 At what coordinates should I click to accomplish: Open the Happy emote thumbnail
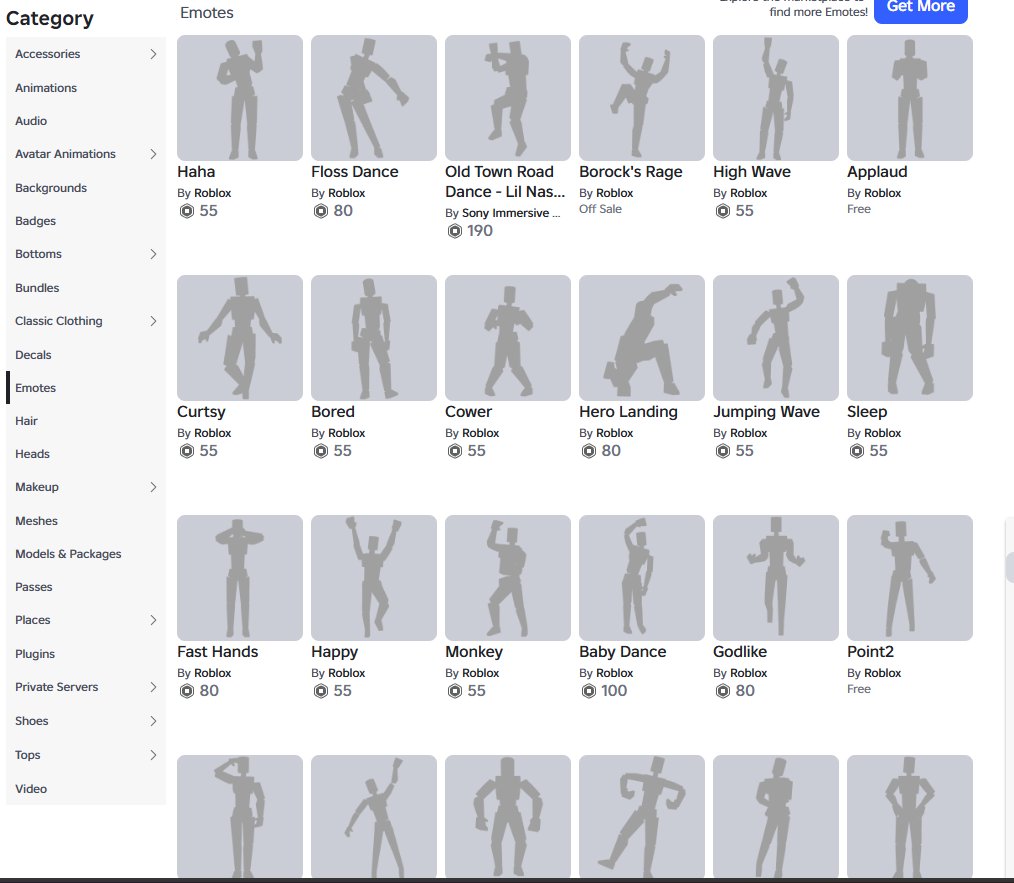pos(374,578)
